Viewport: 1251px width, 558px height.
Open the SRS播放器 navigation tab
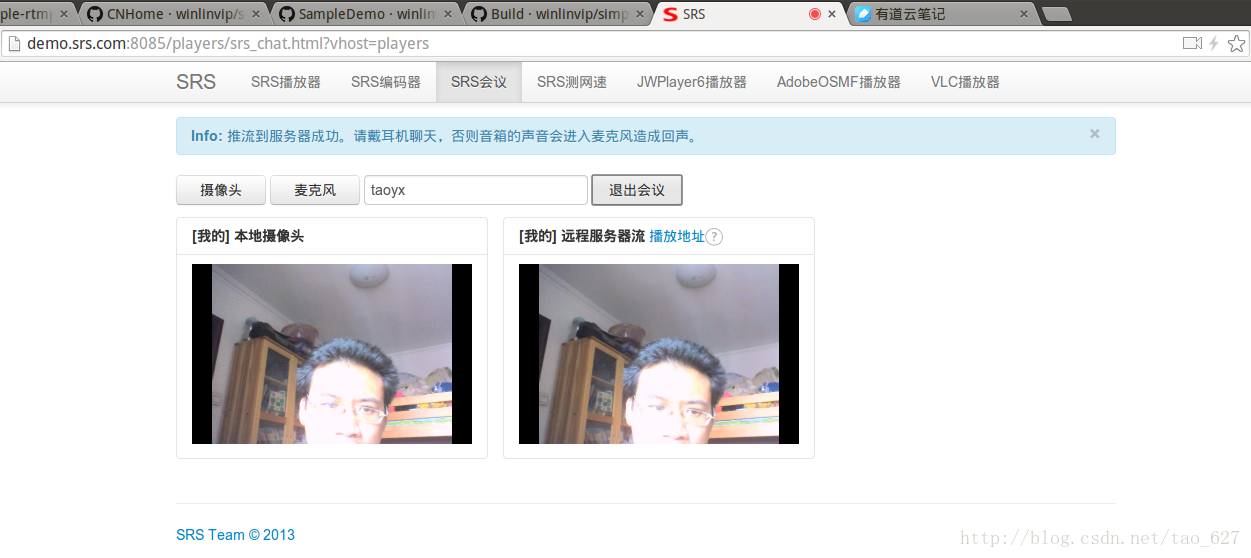pos(286,82)
